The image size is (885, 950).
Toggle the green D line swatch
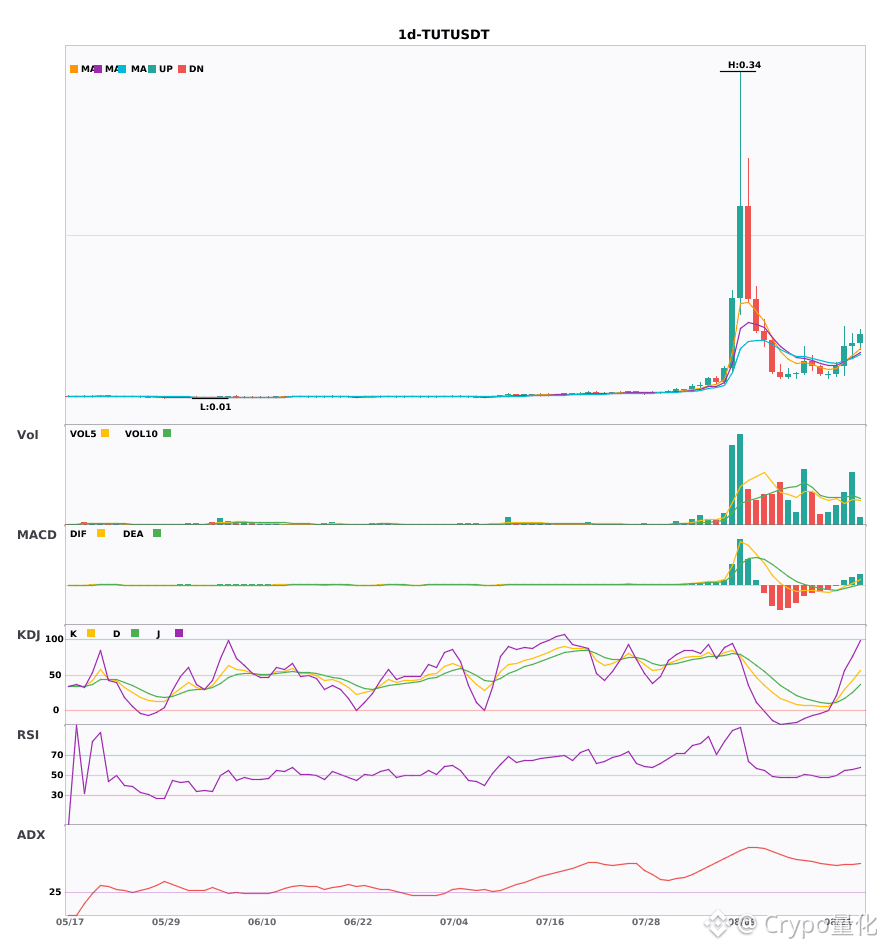pos(135,633)
